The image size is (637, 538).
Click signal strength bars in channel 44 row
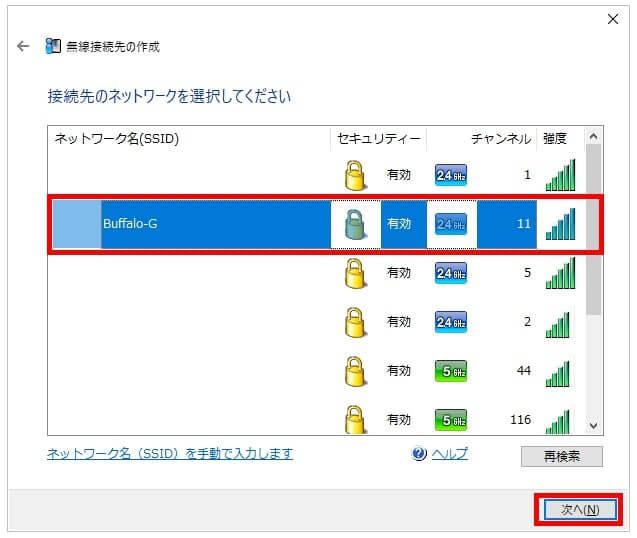point(558,373)
